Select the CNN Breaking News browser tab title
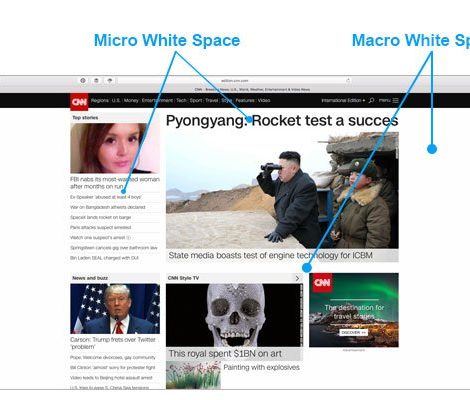Screen dimensions: 470x400 252,89
